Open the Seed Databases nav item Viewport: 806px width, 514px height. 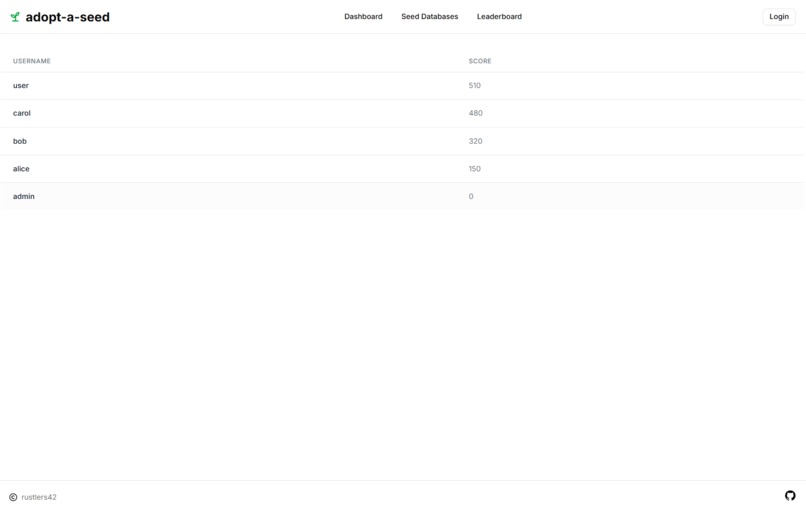click(430, 16)
